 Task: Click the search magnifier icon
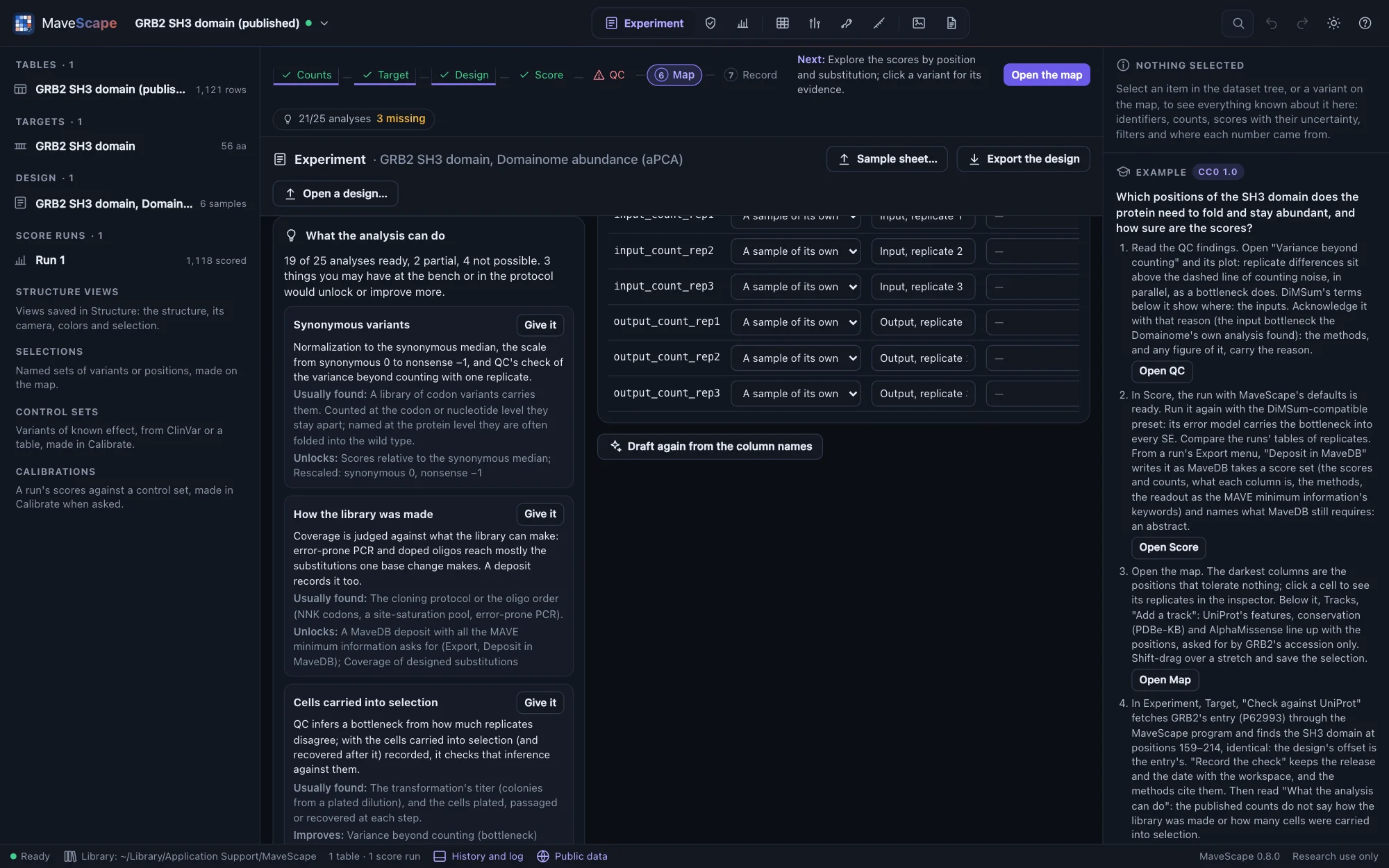click(1238, 23)
